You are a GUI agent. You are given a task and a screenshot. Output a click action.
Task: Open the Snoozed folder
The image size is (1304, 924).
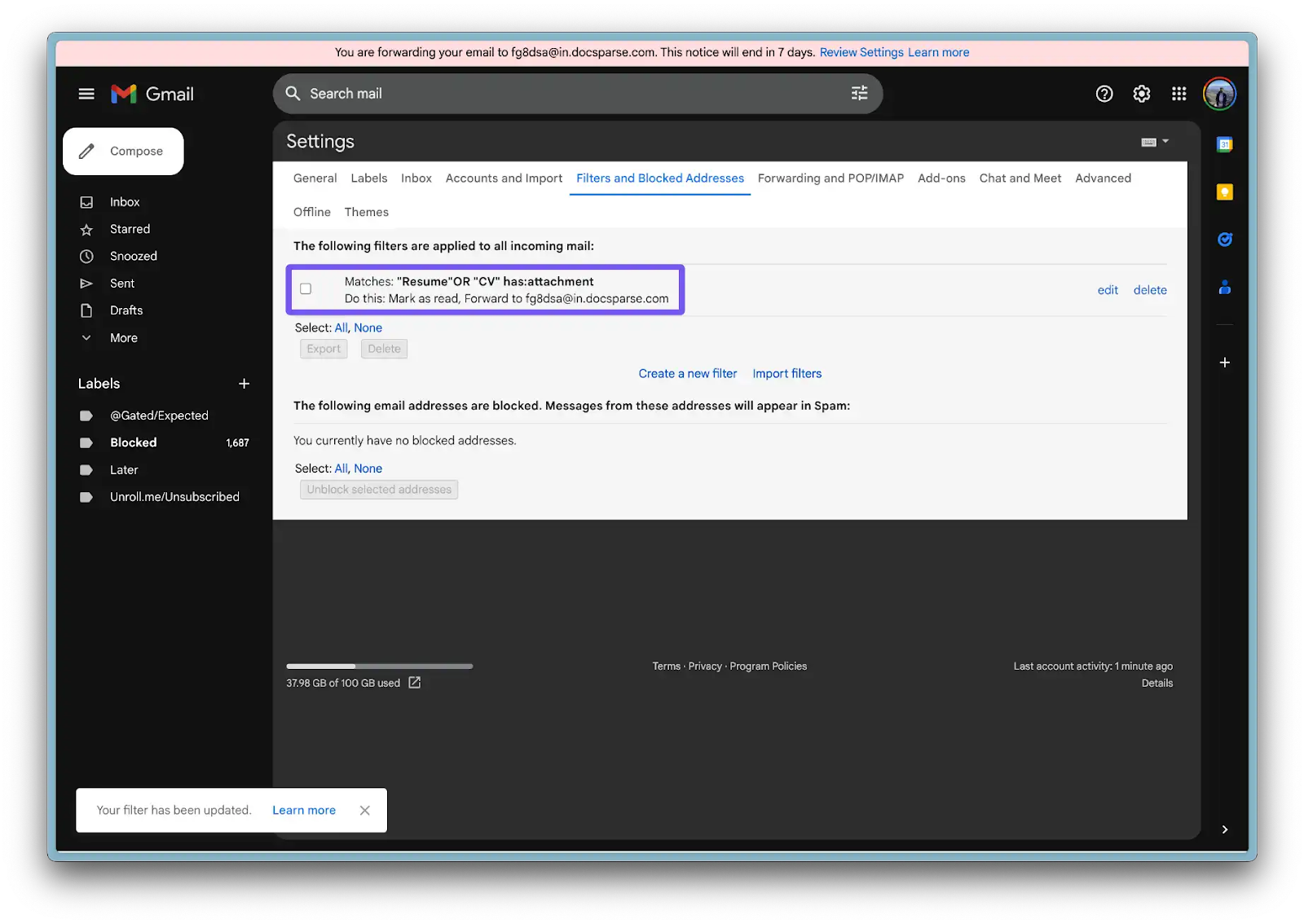133,256
